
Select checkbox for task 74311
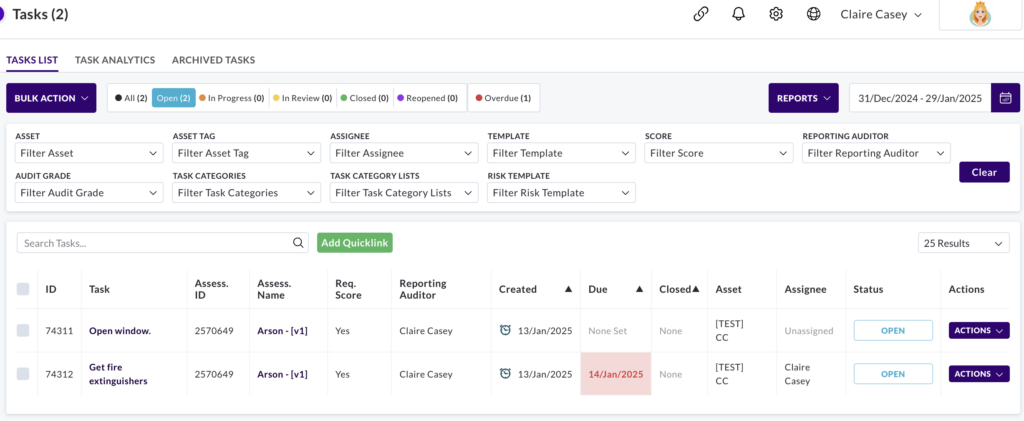click(23, 331)
